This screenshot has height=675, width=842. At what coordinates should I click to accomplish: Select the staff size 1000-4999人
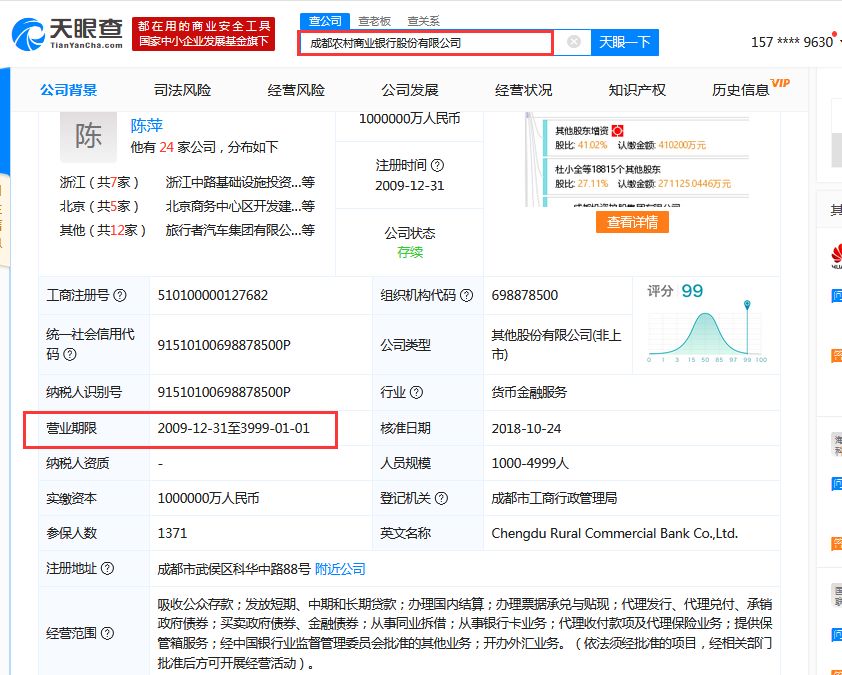pos(530,463)
